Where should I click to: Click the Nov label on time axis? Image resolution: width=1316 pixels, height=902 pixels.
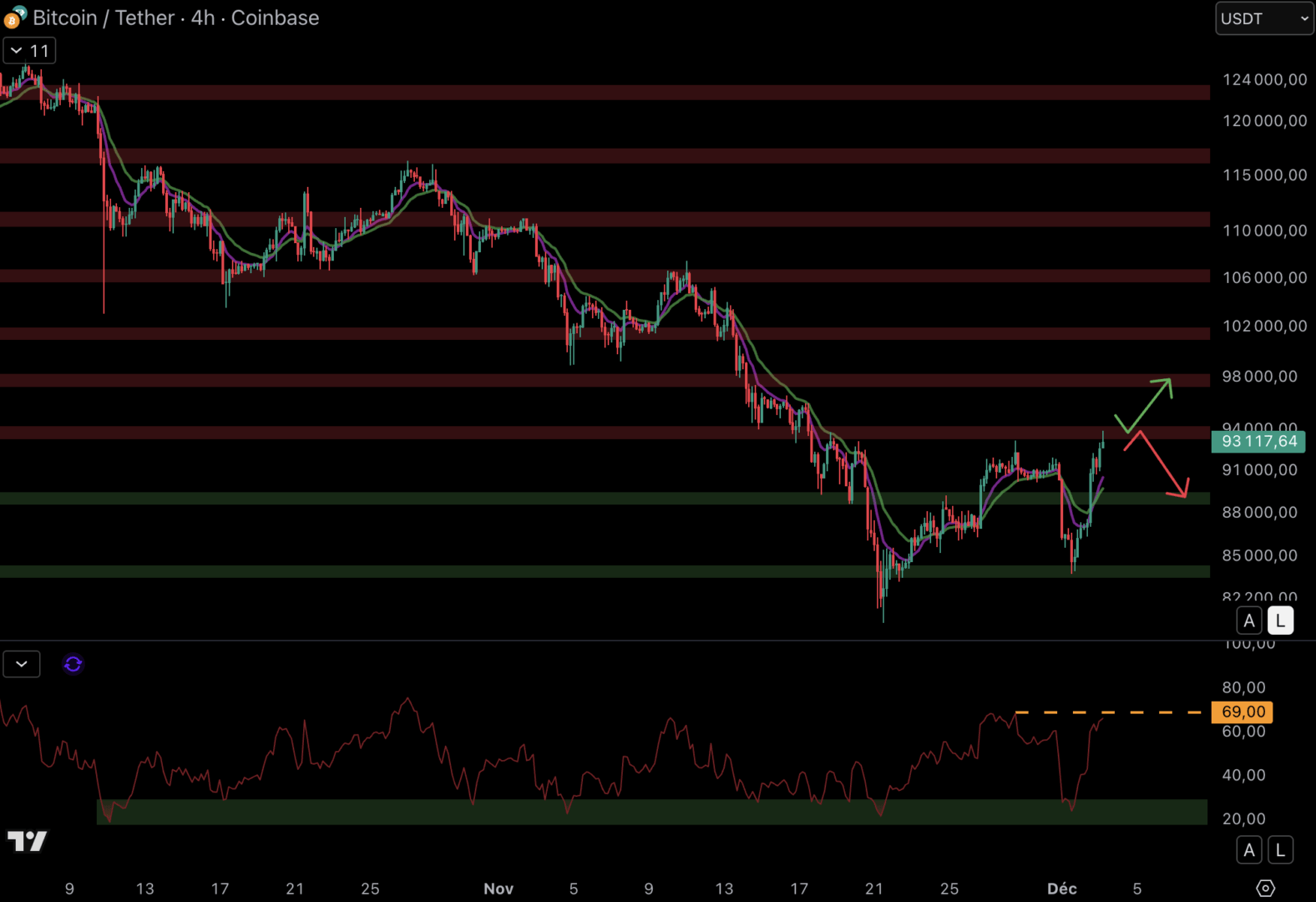point(499,889)
